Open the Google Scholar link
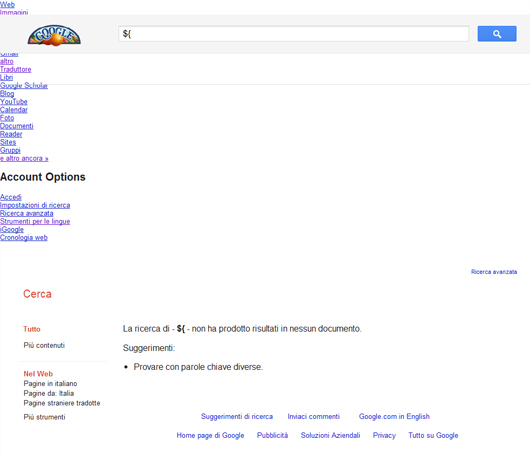Image resolution: width=530 pixels, height=461 pixels. [x=24, y=86]
